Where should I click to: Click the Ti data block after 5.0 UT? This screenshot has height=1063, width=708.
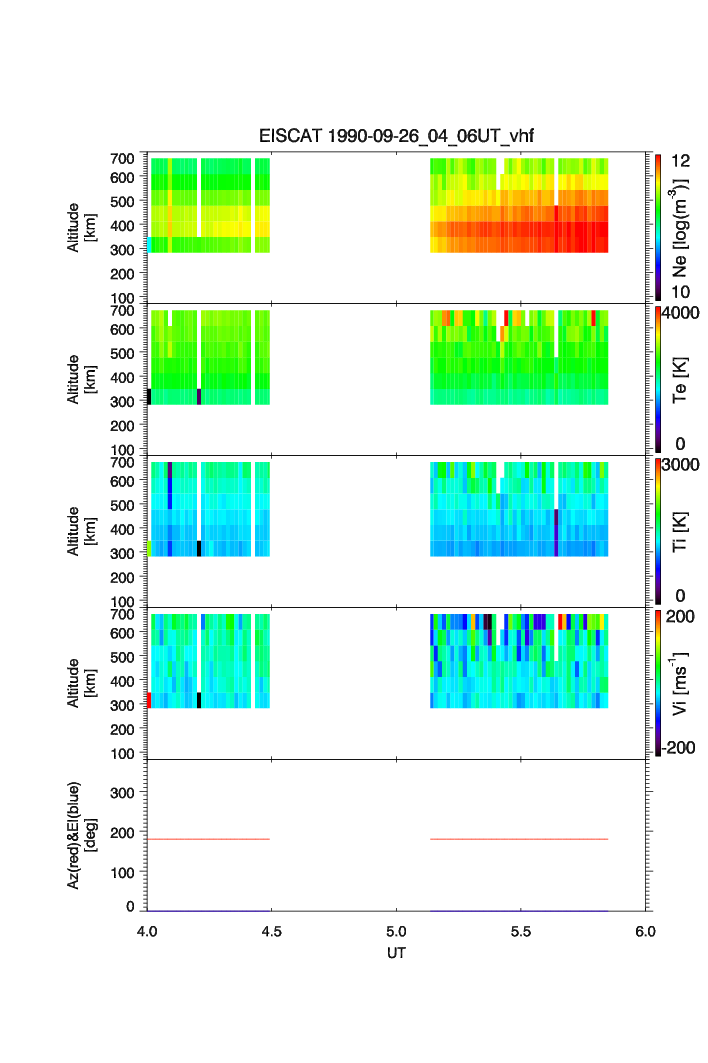[x=519, y=509]
